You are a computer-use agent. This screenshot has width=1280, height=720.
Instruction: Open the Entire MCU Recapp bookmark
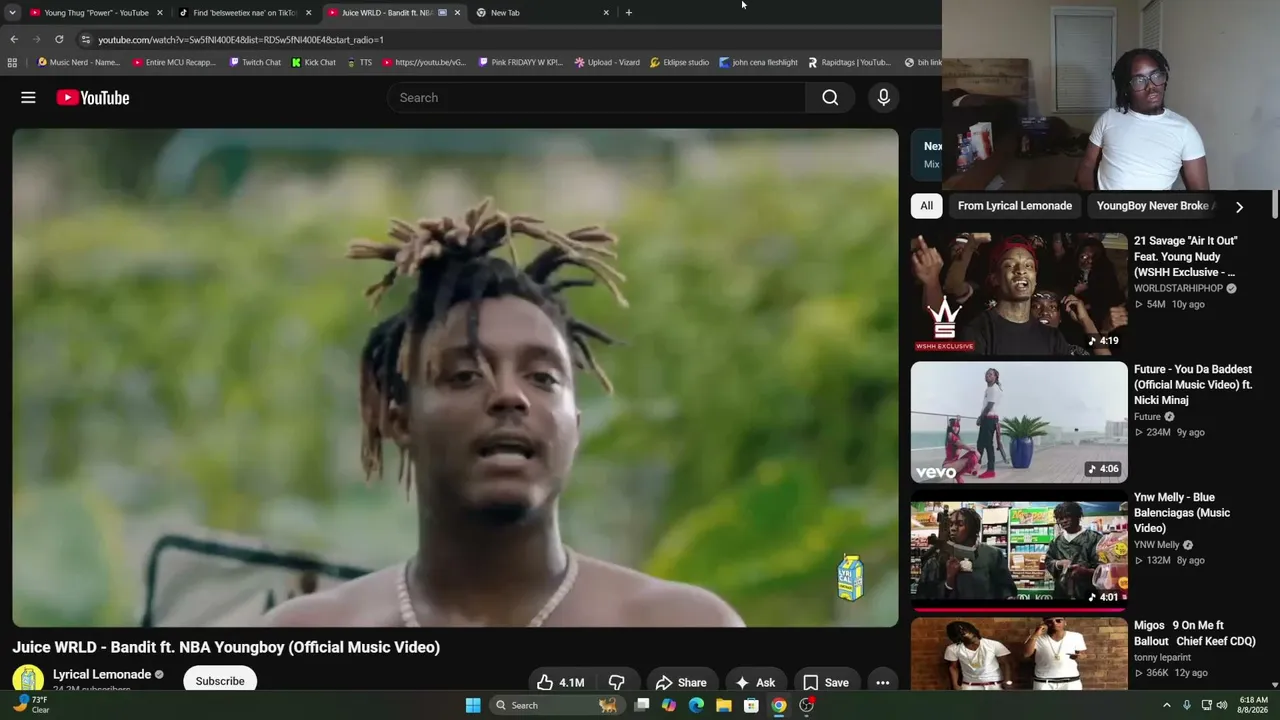174,62
